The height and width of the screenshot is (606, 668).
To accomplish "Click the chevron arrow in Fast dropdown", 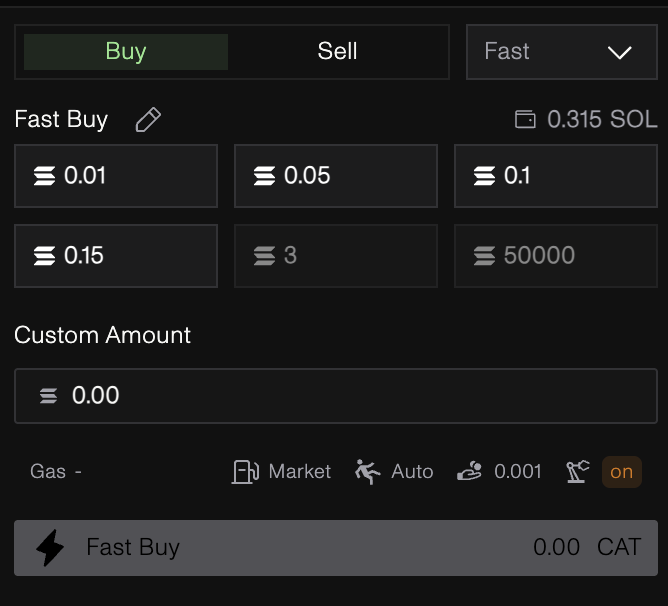I will [x=619, y=52].
